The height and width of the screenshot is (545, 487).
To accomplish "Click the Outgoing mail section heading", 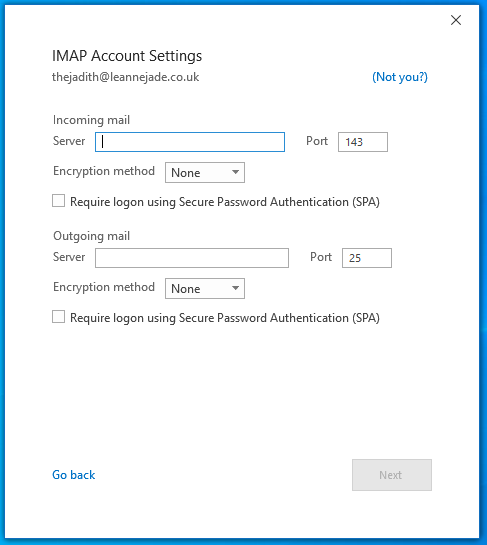I will tap(91, 236).
